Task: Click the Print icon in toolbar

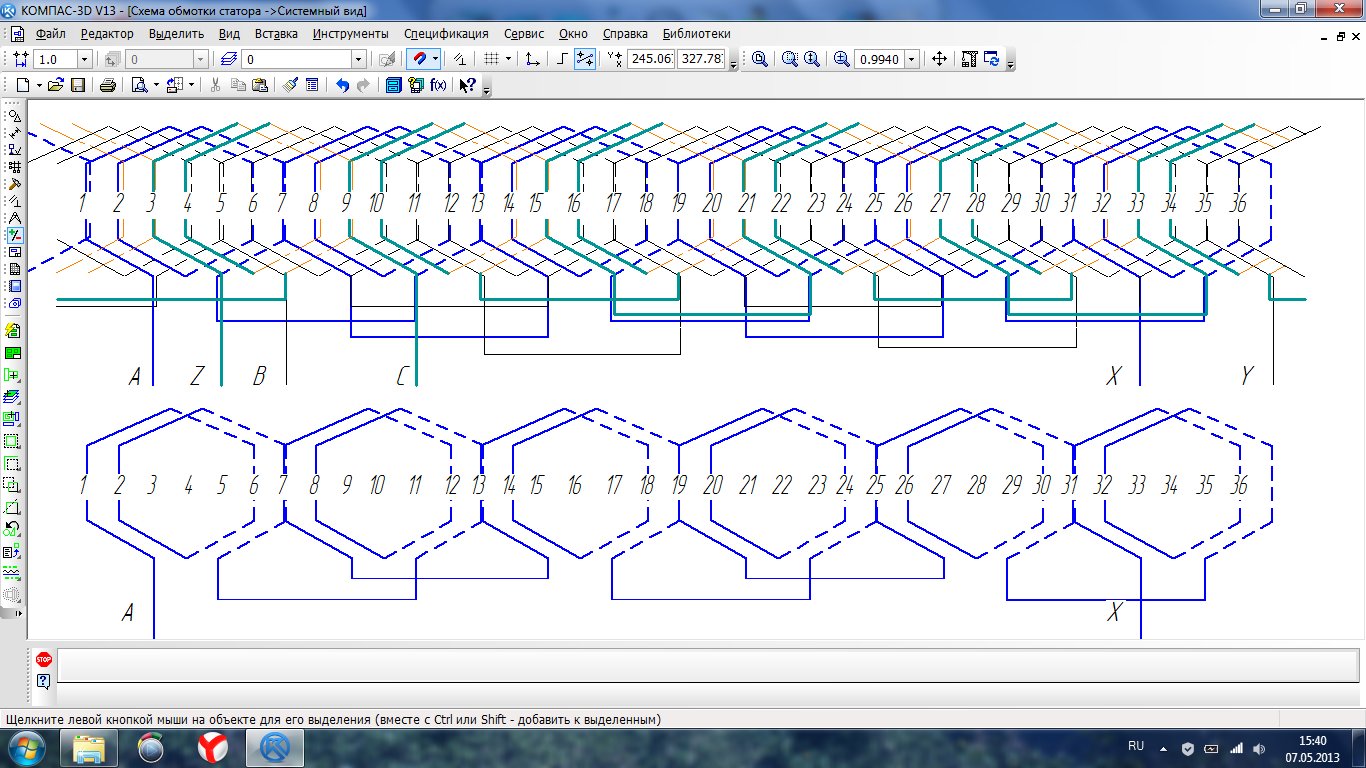Action: tap(108, 85)
